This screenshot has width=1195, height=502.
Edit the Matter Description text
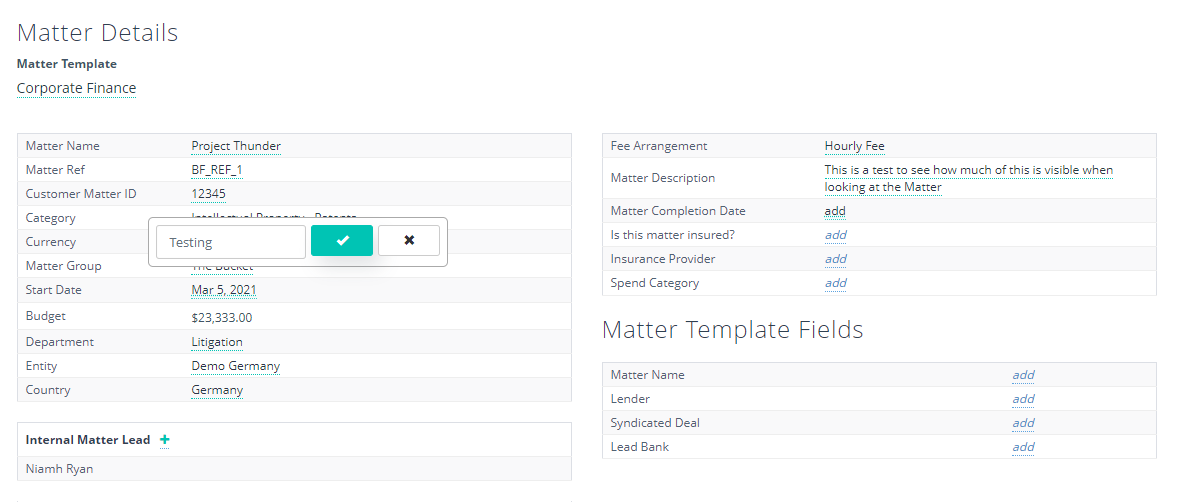point(968,178)
